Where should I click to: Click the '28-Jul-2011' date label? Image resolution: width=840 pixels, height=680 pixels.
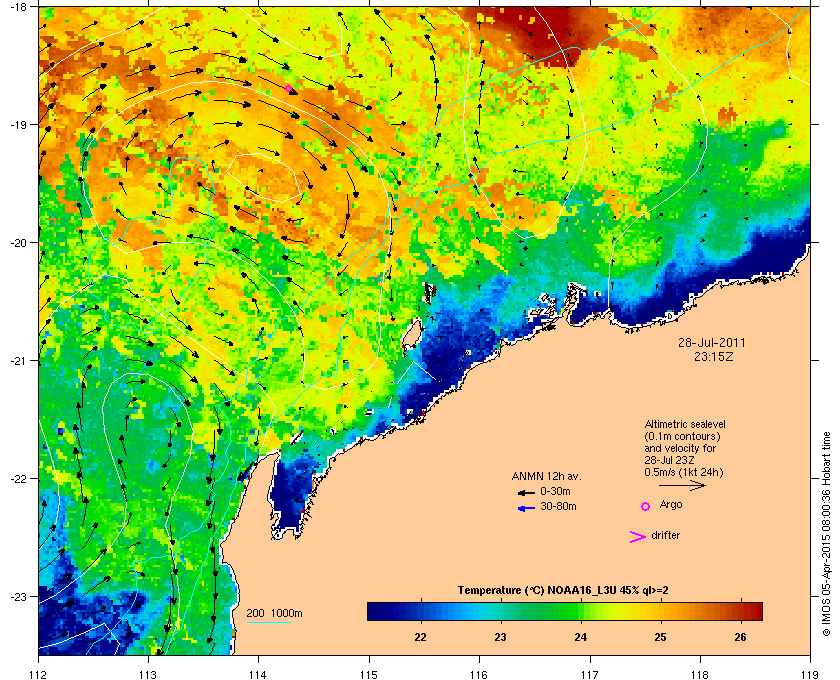[711, 343]
